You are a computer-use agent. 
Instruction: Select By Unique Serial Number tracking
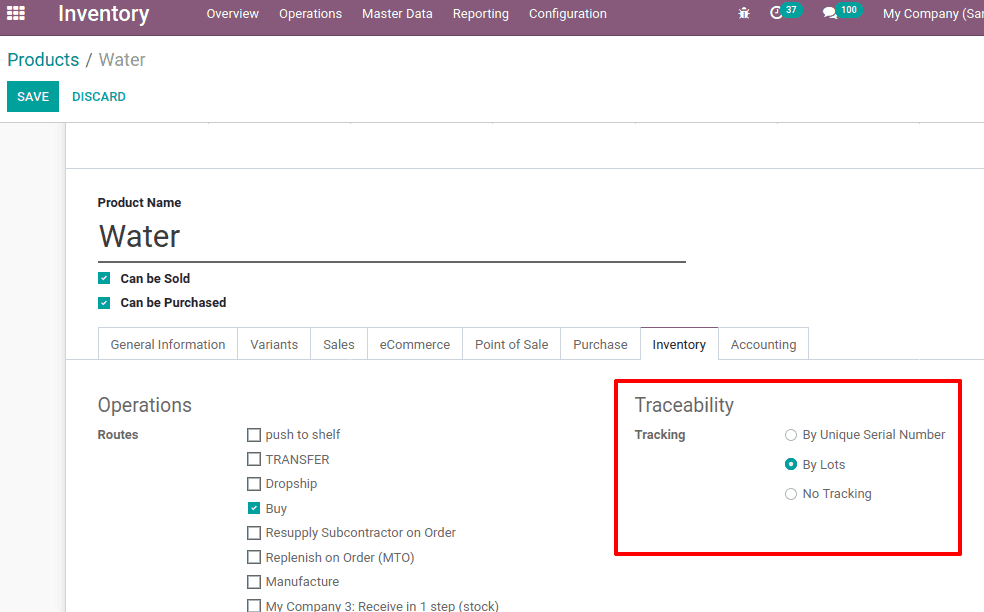click(x=791, y=435)
